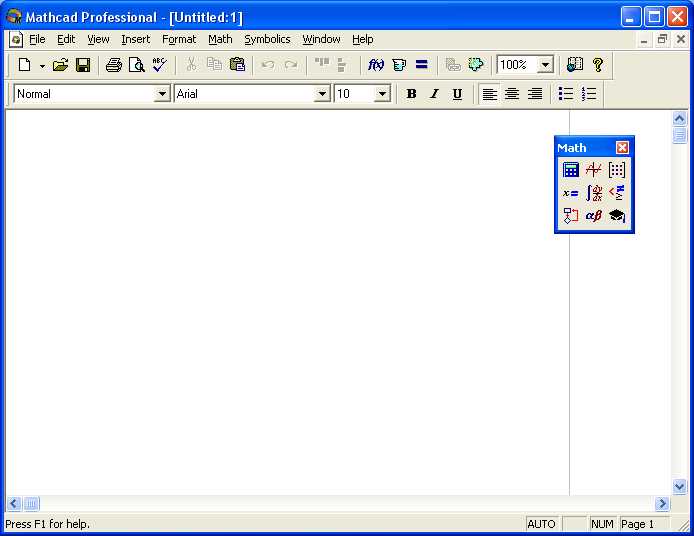
Task: Calculate with the equals sign toolbar icon
Action: click(x=422, y=65)
